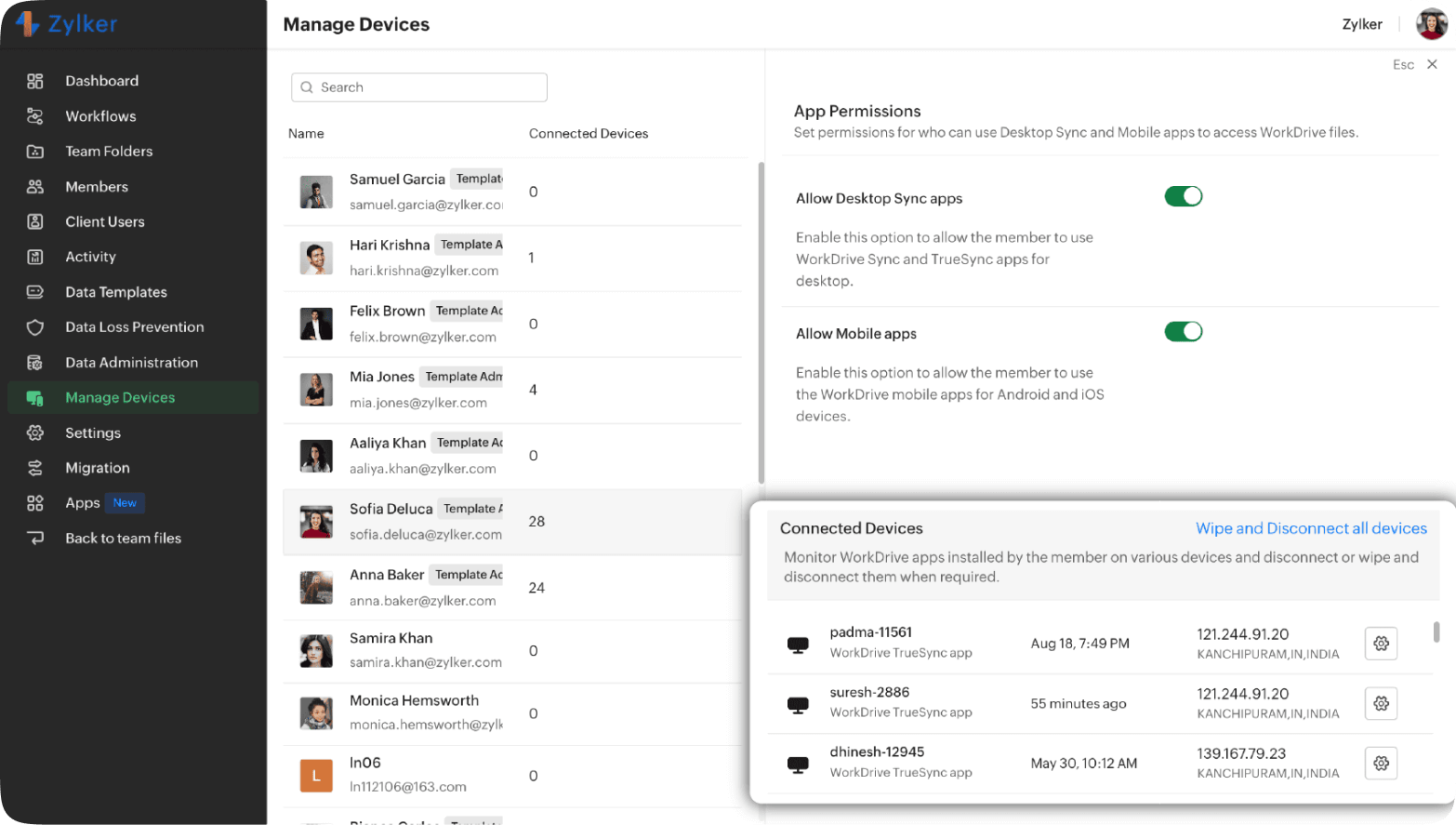
Task: Open Settings from the sidebar
Action: coord(92,432)
